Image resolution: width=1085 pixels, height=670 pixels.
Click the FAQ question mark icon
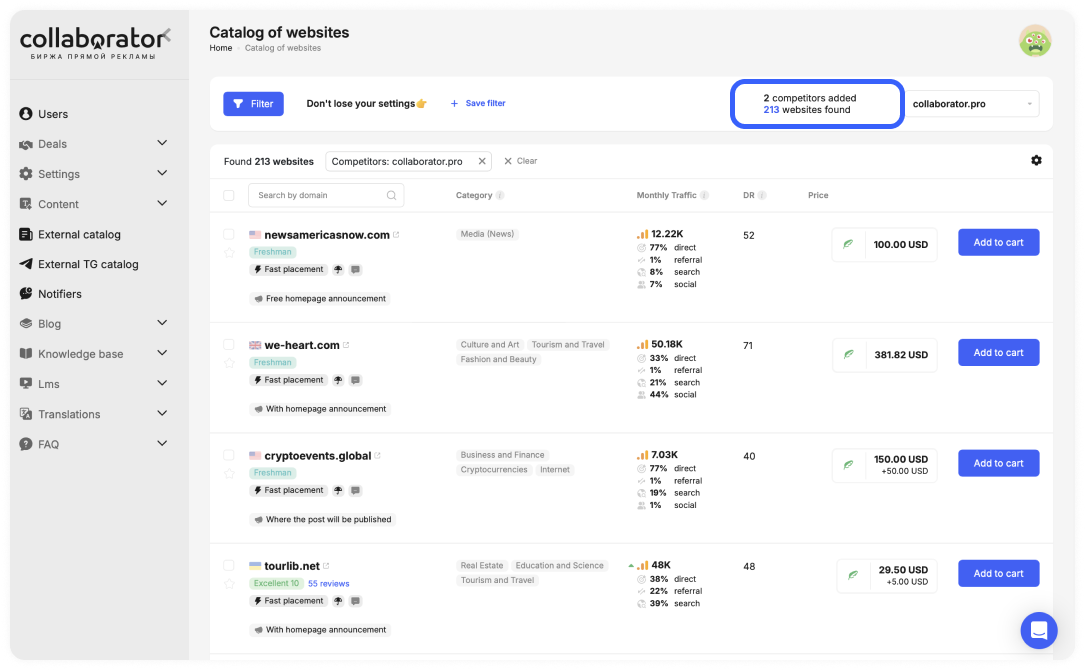click(x=26, y=444)
